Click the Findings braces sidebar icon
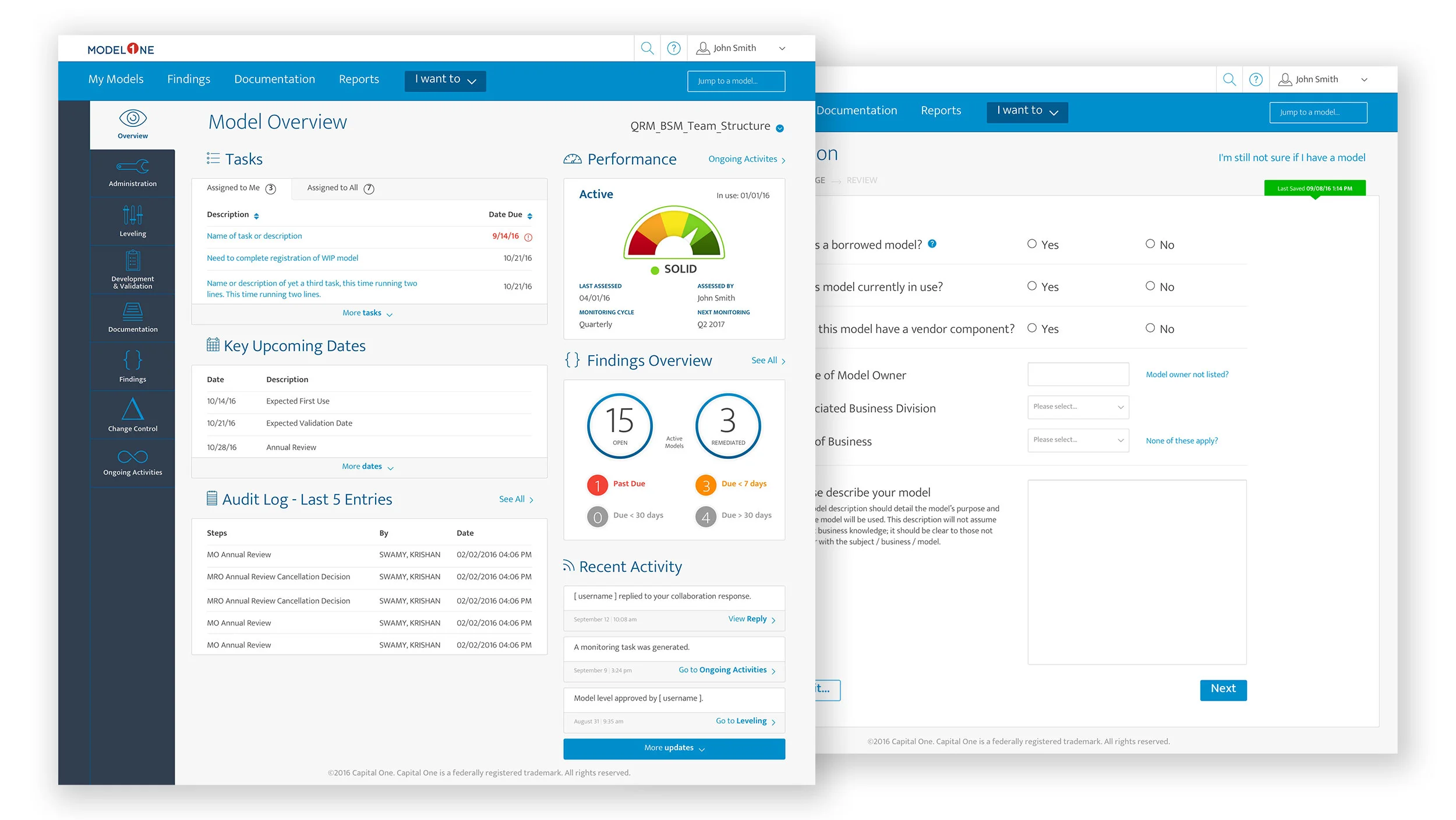 tap(133, 360)
